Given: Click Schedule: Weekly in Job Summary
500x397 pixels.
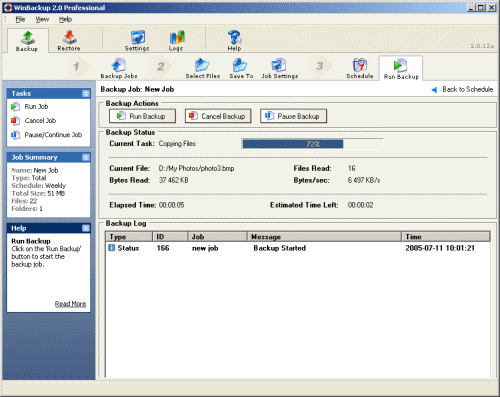Looking at the screenshot, I should (39, 186).
